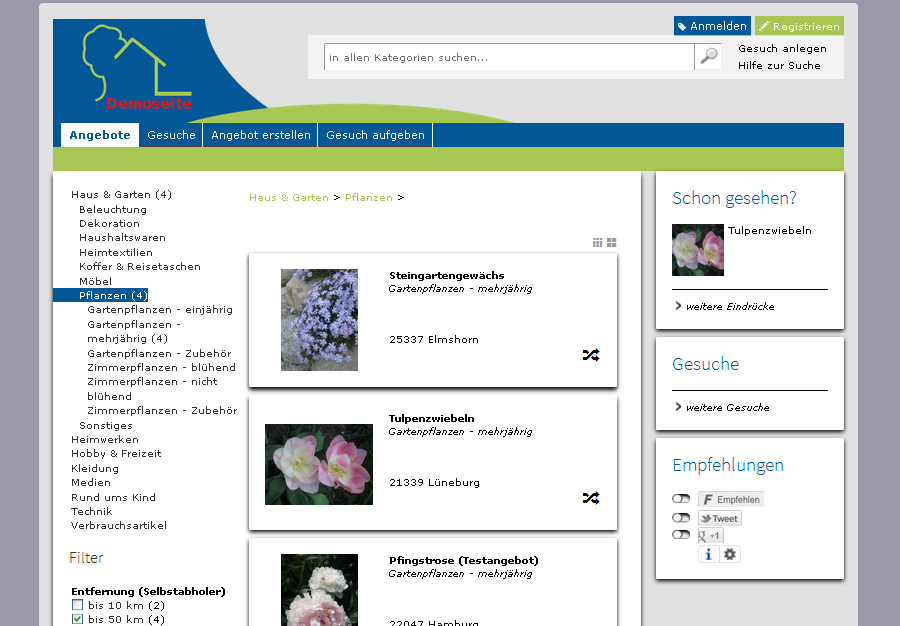Click 'Tulpenzwiebeln' text in sidebar panel
The height and width of the screenshot is (626, 900).
[x=770, y=231]
